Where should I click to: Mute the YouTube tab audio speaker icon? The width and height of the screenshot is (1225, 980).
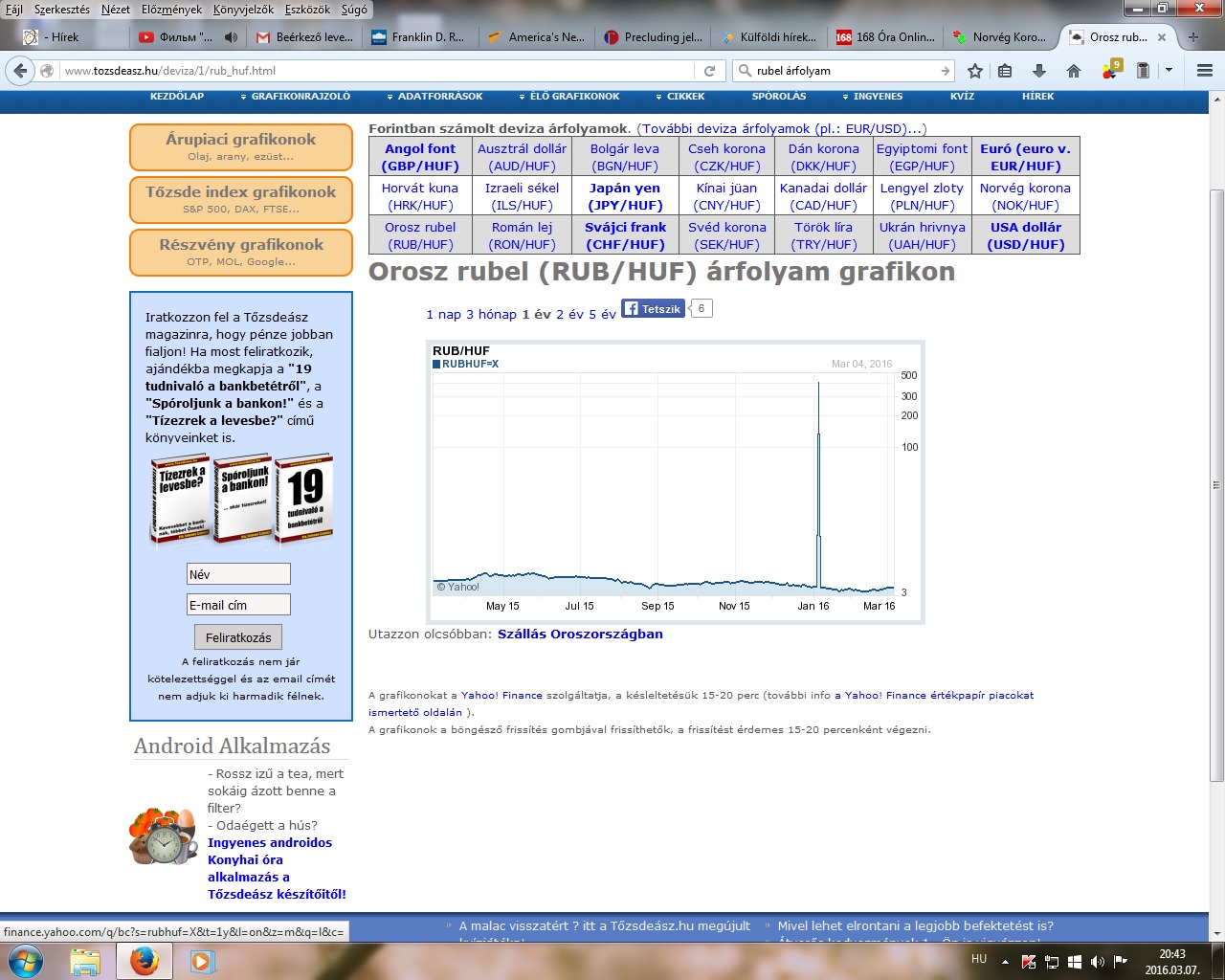tap(231, 37)
